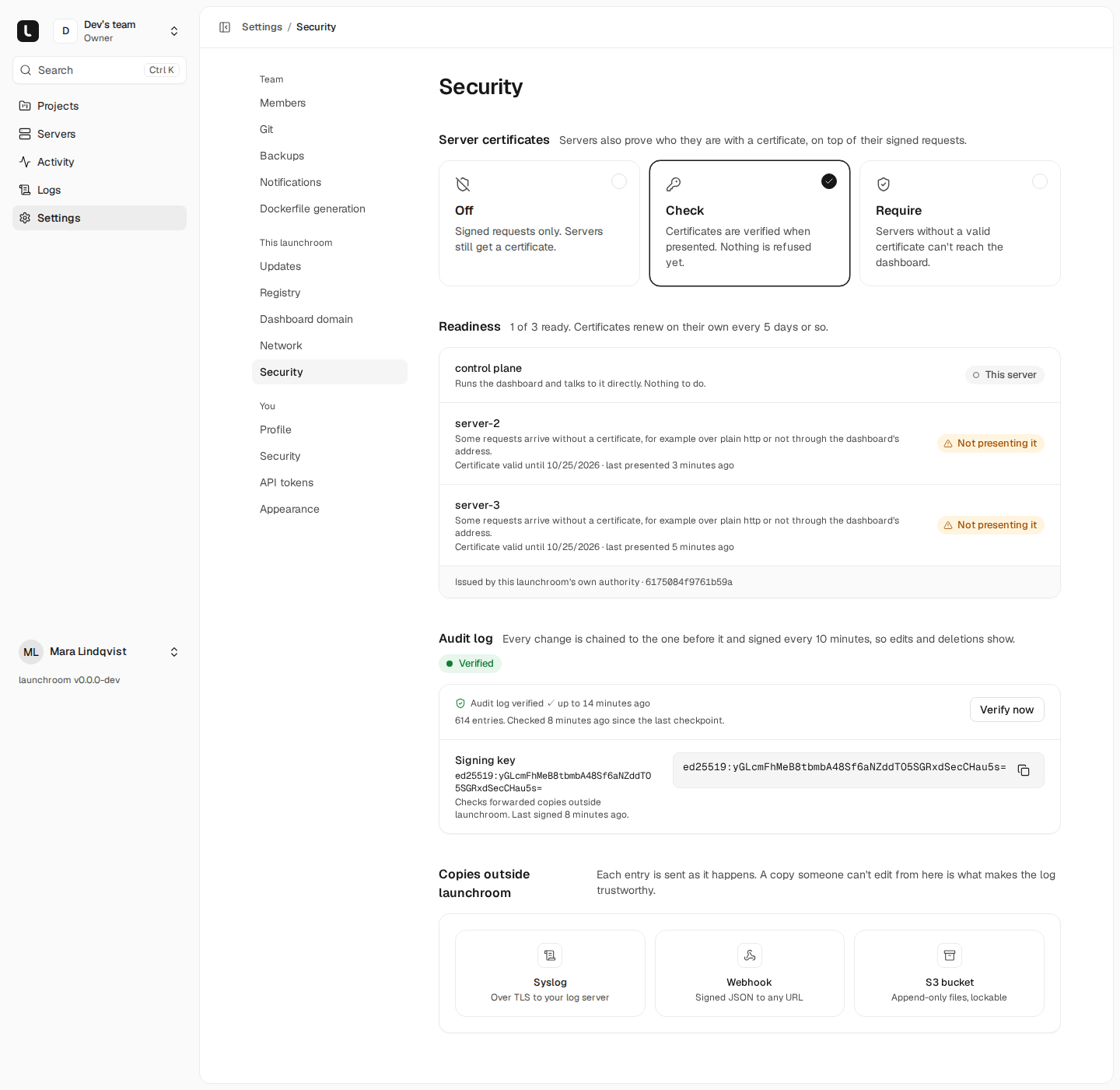Open the Dev's team switcher chevron
The image size is (1120, 1090).
coord(174,31)
